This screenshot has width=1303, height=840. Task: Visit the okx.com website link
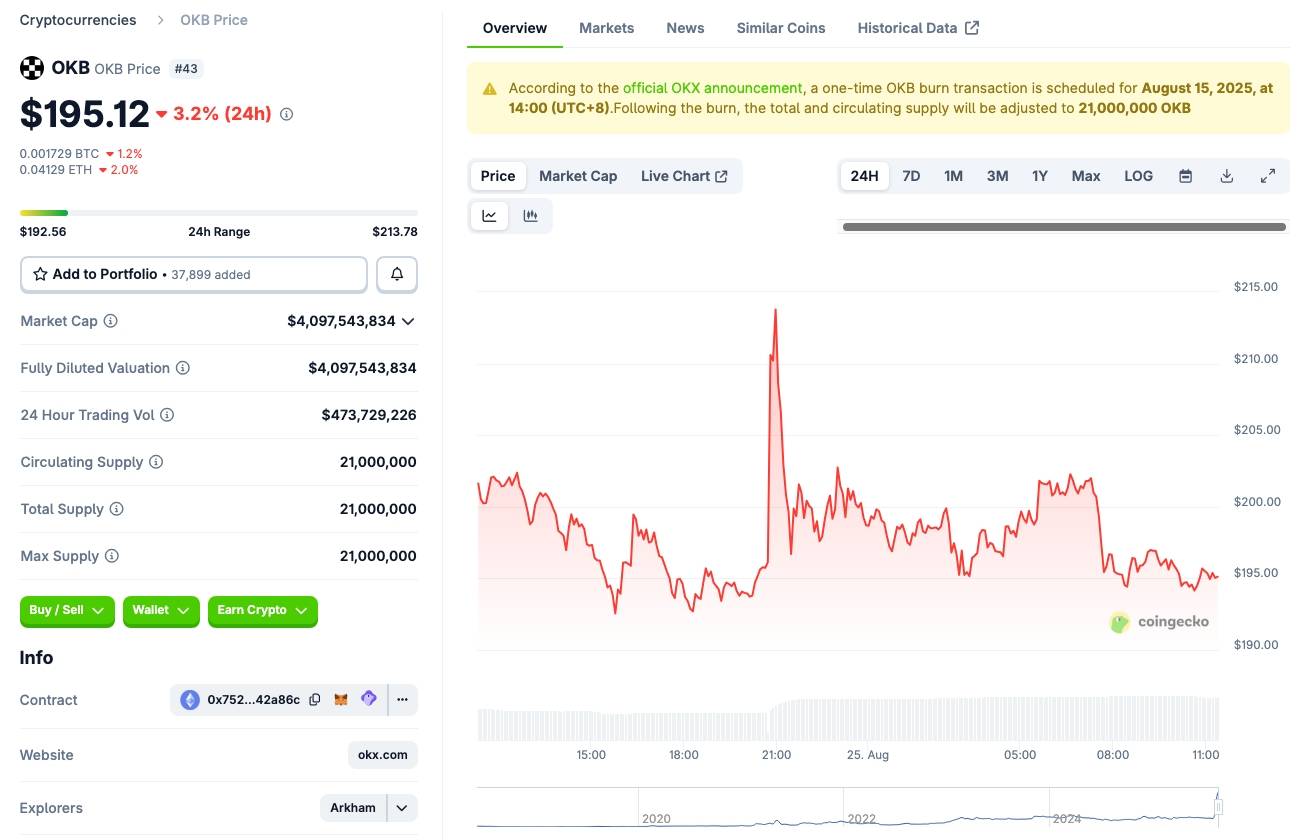coord(383,755)
